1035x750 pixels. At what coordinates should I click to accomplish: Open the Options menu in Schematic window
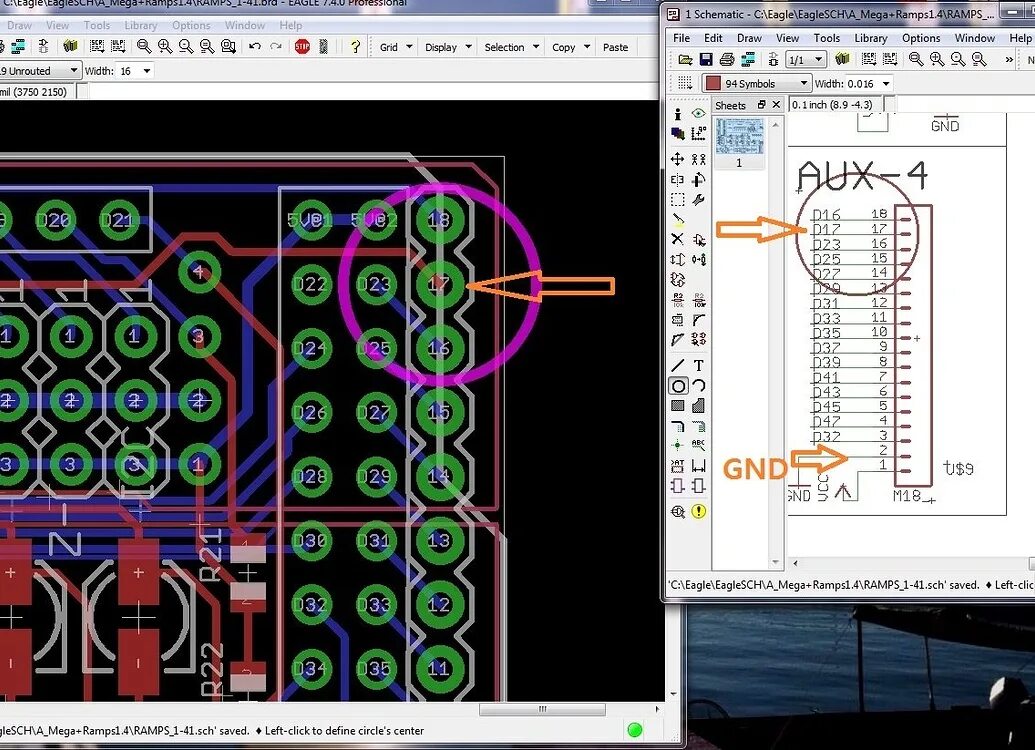[x=921, y=38]
